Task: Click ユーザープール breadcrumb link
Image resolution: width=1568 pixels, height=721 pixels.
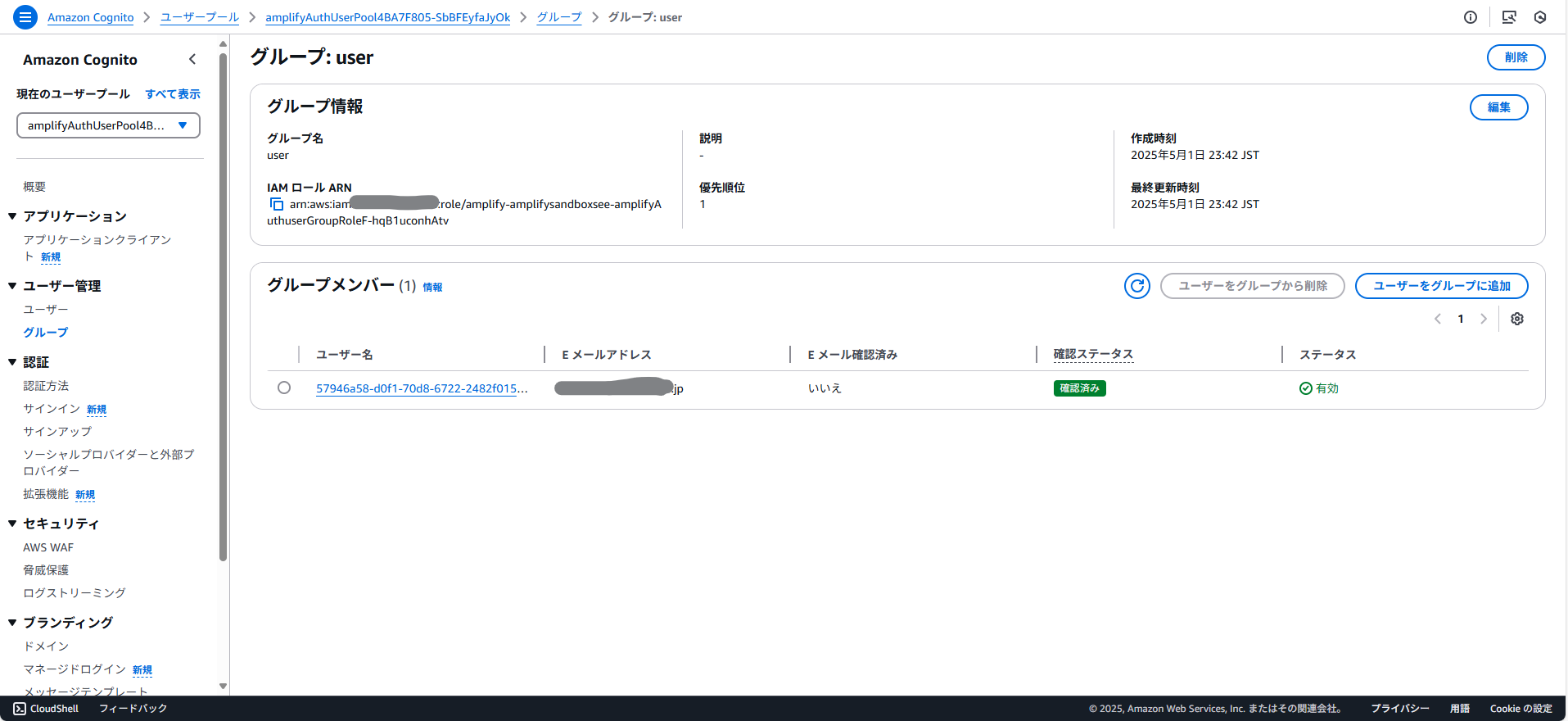Action: coord(200,17)
